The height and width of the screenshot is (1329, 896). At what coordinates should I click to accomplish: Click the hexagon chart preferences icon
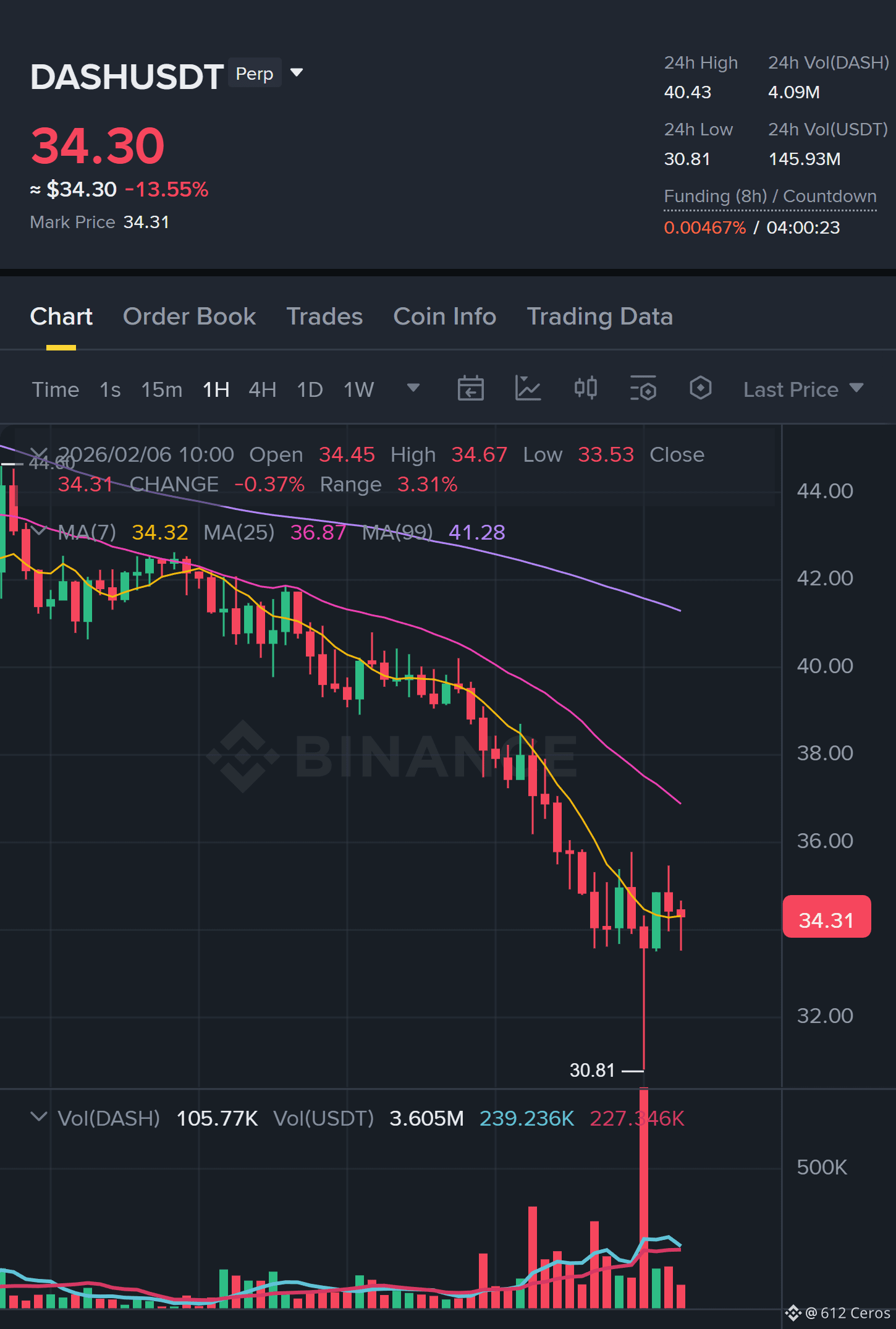coord(700,389)
